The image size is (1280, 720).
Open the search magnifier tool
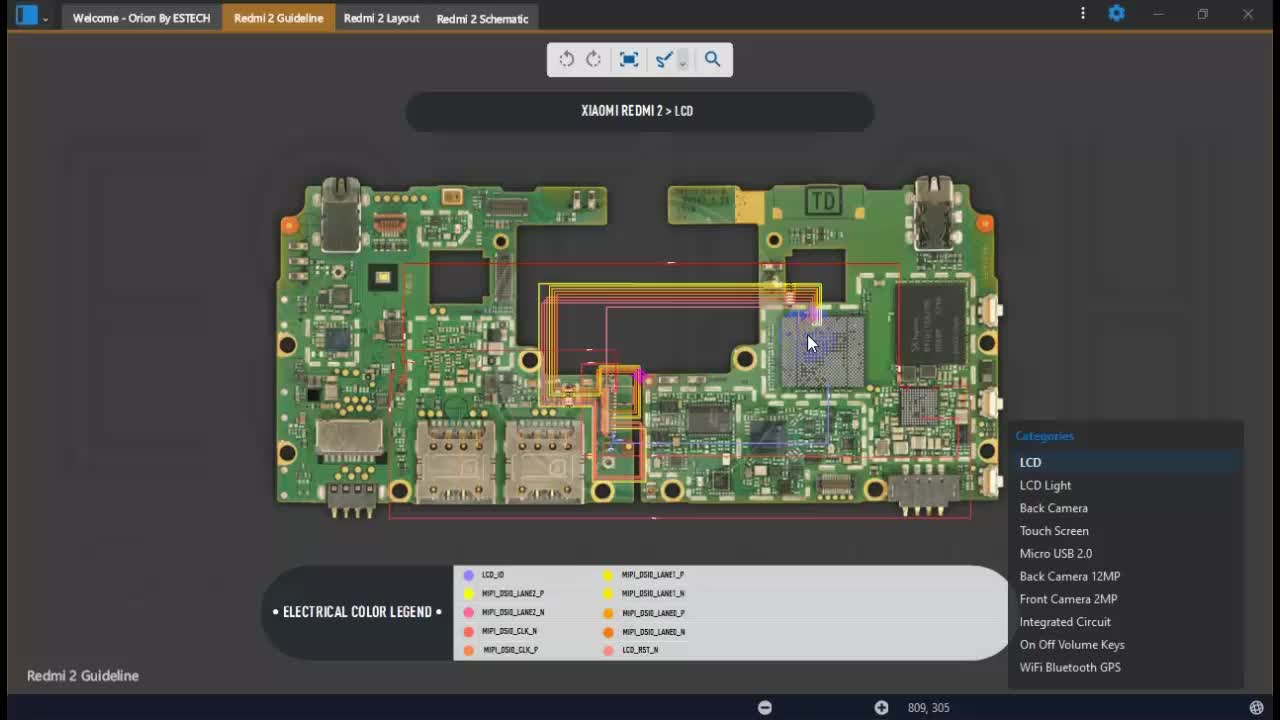(712, 59)
